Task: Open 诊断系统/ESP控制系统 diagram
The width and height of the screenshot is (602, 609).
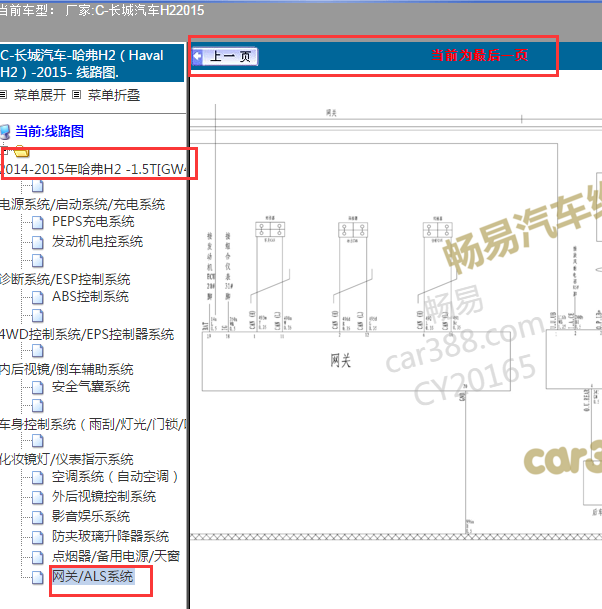Action: (x=65, y=279)
